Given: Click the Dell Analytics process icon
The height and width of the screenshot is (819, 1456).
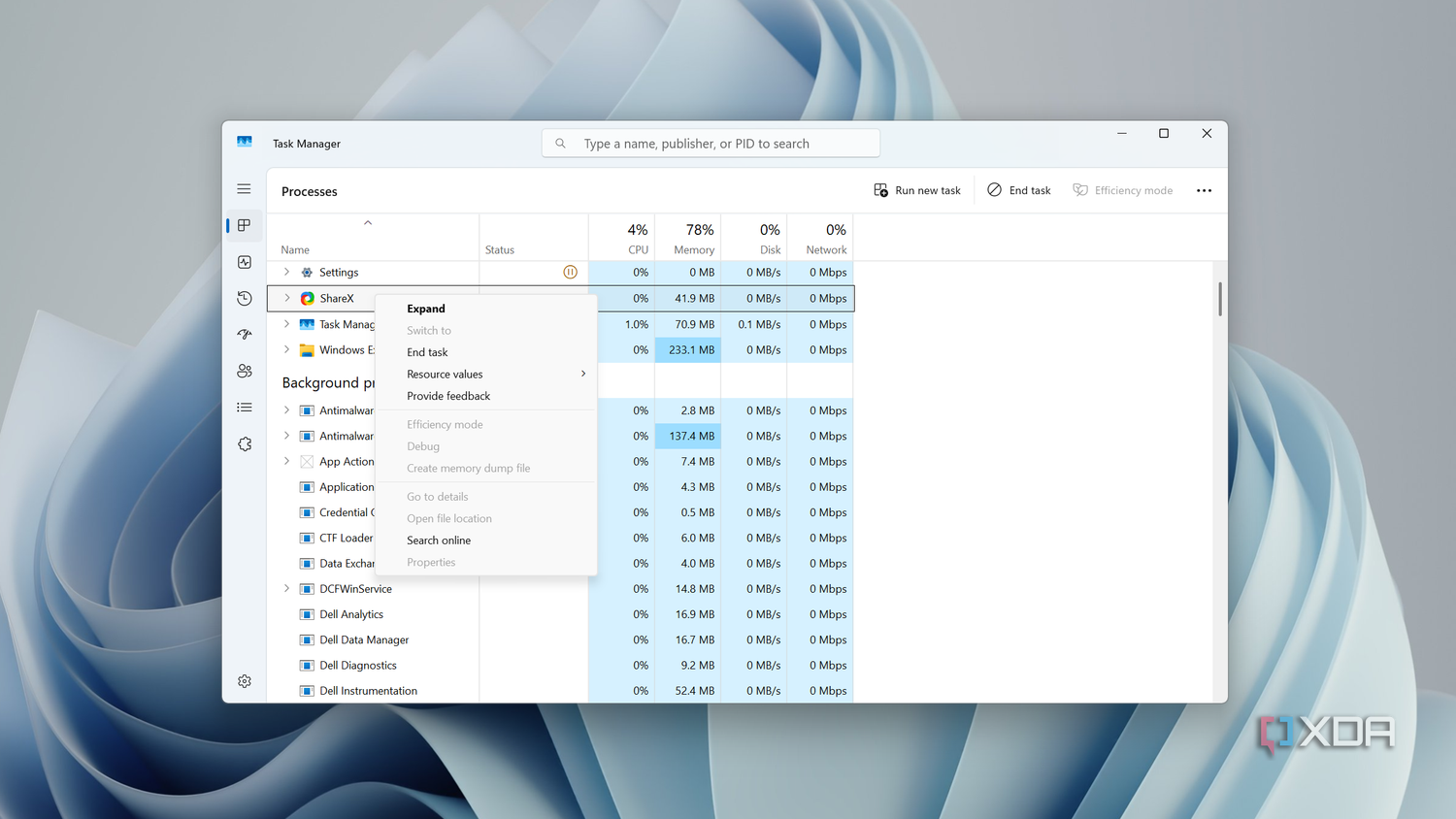Looking at the screenshot, I should [307, 614].
